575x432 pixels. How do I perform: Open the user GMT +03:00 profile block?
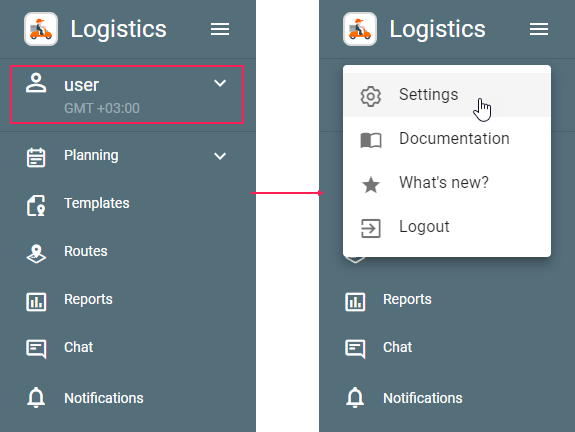(127, 95)
